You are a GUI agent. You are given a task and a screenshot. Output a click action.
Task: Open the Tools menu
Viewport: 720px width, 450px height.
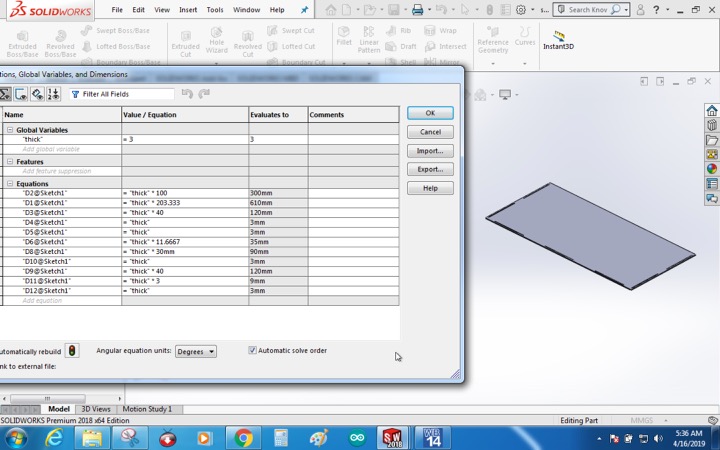coord(214,10)
